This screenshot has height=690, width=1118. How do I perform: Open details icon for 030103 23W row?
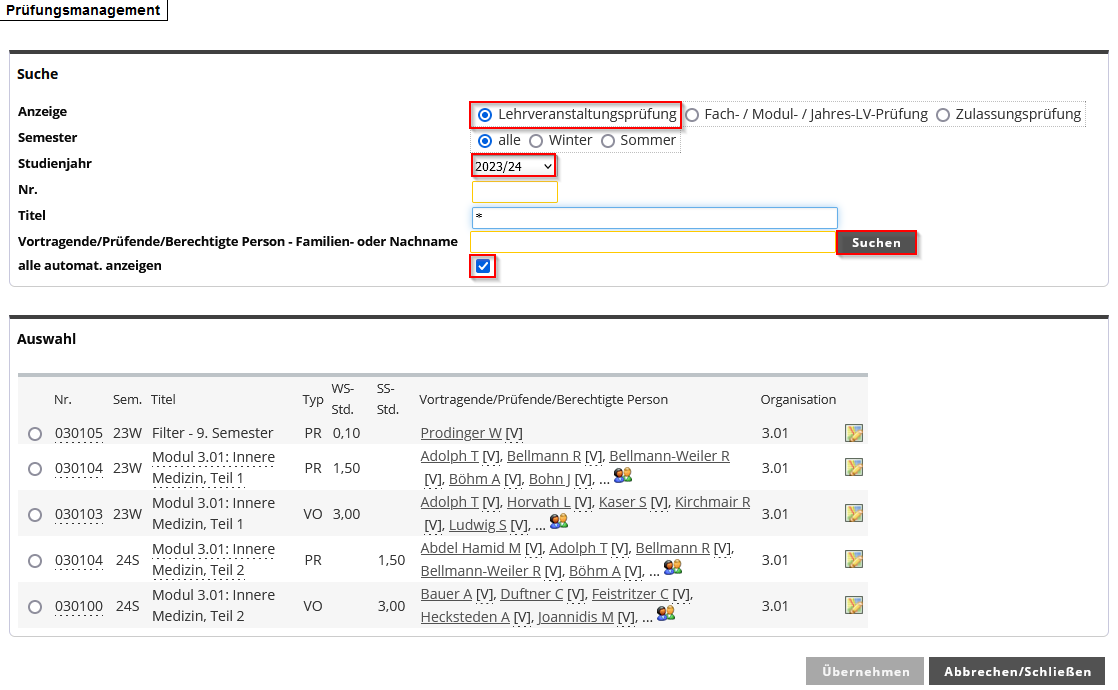(853, 513)
